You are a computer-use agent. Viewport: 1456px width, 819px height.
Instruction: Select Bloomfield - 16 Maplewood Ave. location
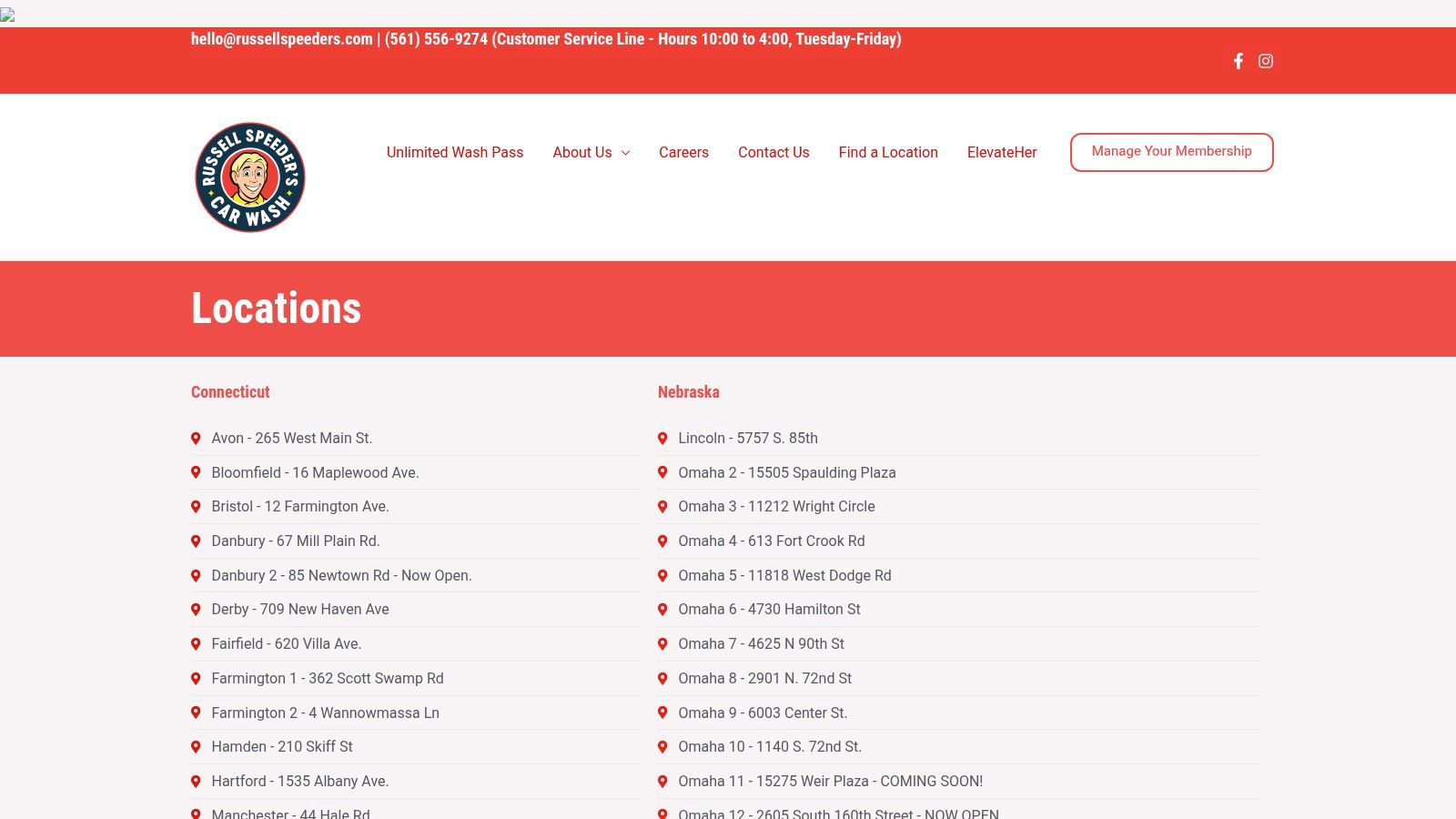click(x=315, y=472)
